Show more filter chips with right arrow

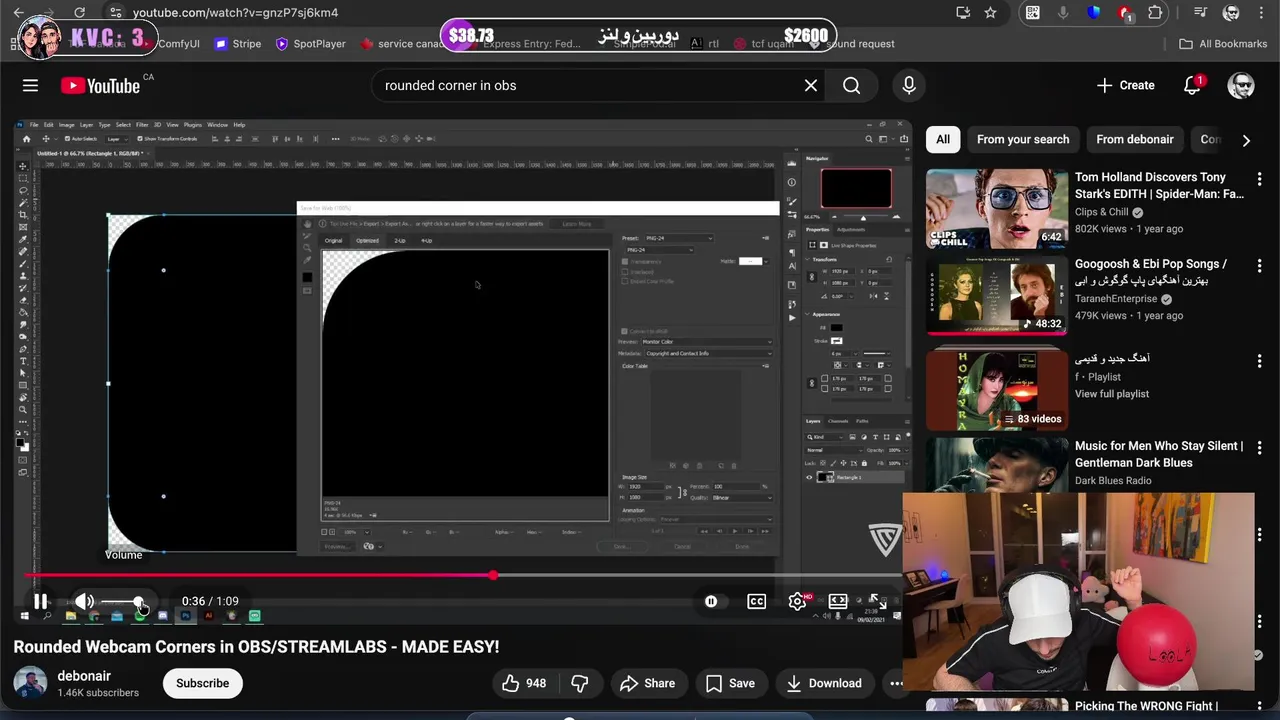coord(1246,141)
